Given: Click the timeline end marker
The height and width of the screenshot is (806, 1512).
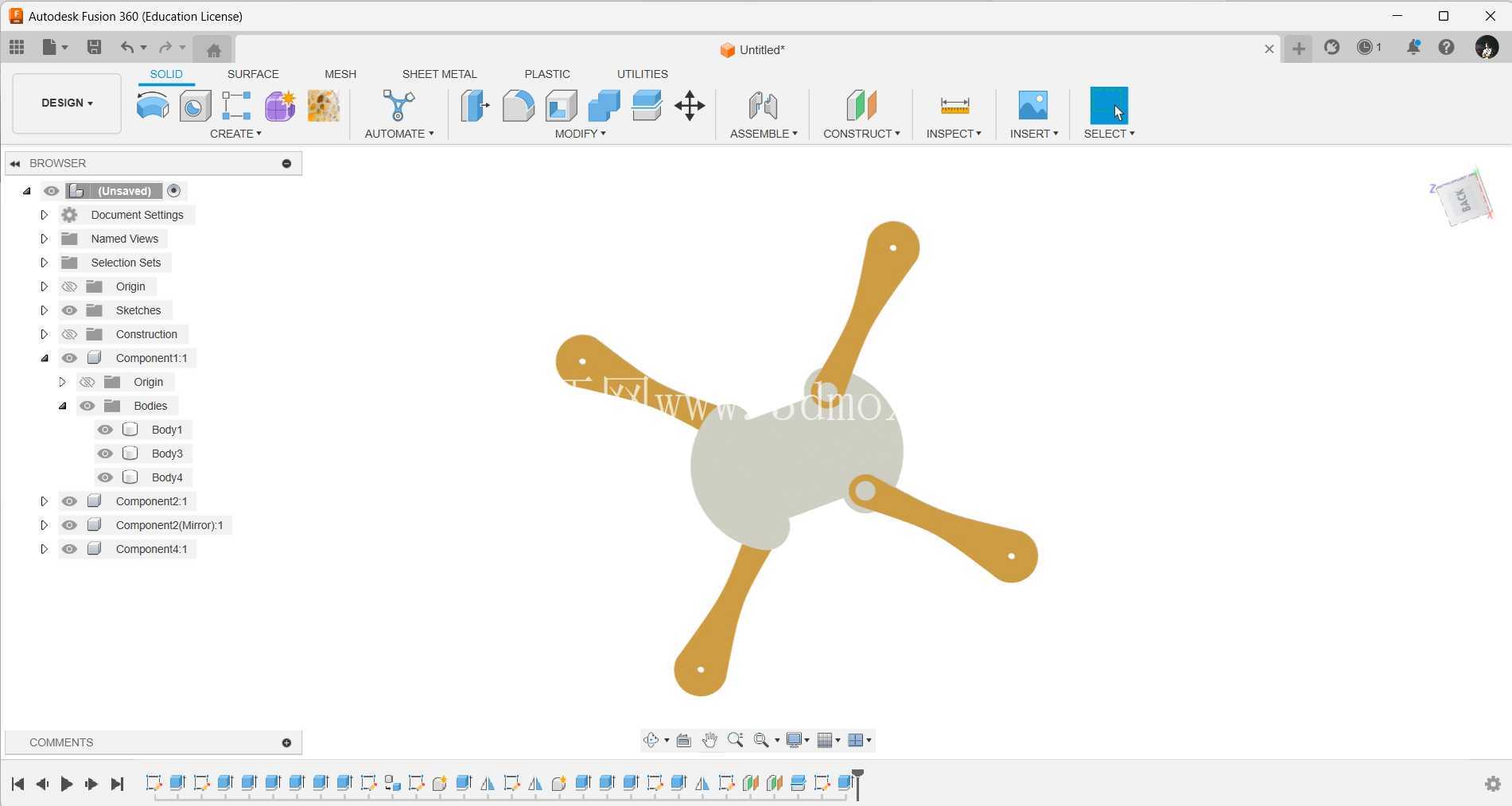Looking at the screenshot, I should pos(857,784).
